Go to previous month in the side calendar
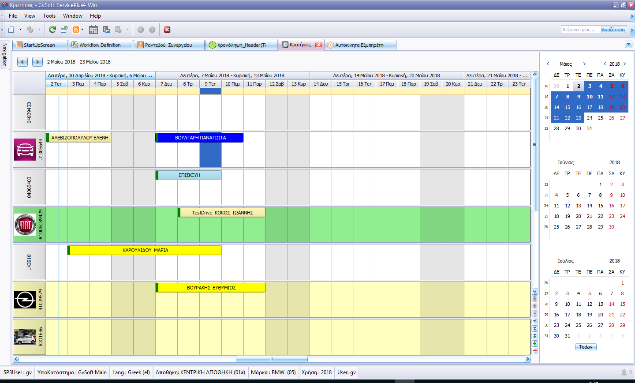635x383 pixels. [x=548, y=64]
